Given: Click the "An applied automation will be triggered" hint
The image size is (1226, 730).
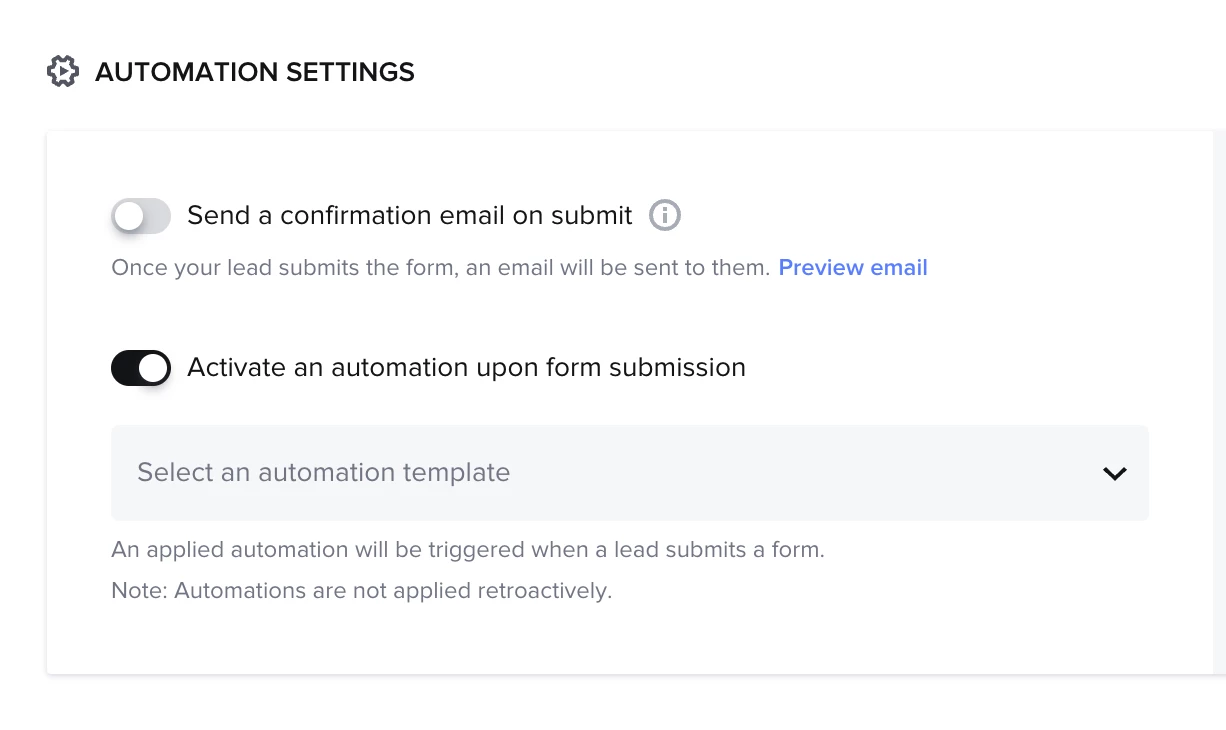Looking at the screenshot, I should click(x=467, y=550).
